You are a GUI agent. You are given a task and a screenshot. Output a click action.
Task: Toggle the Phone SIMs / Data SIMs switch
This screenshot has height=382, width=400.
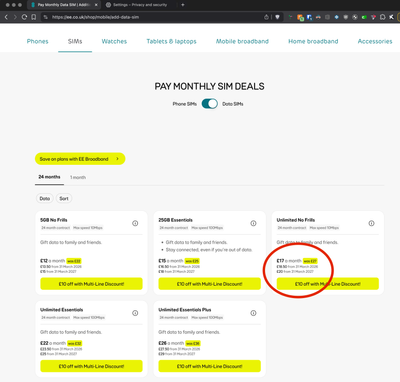click(210, 104)
